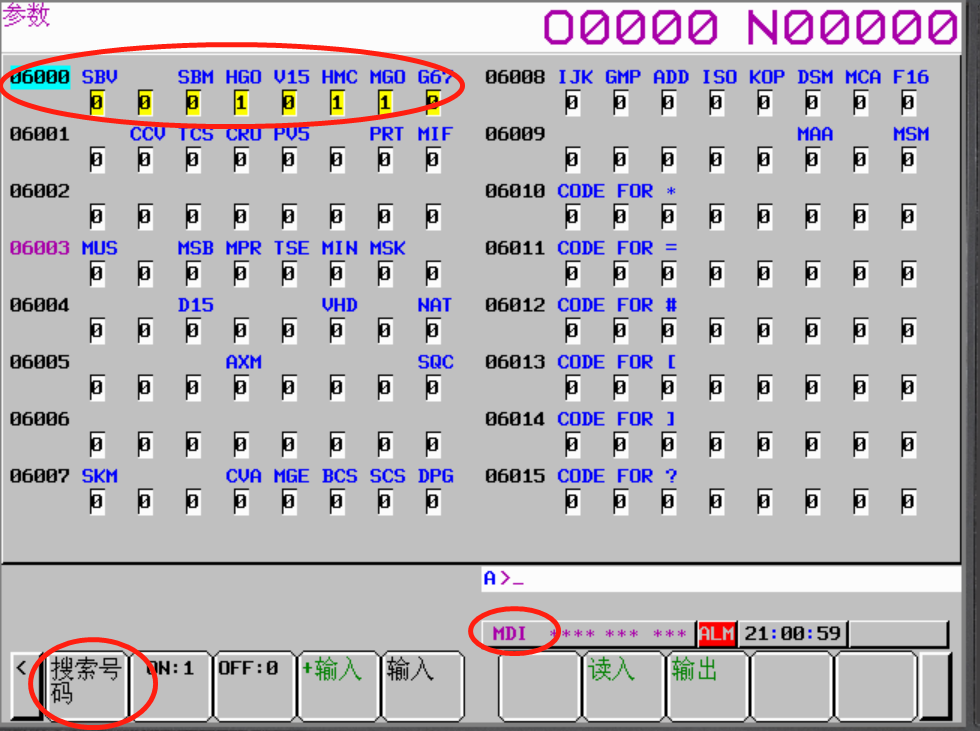Toggle the HMC bit of parameter 06000
The width and height of the screenshot is (980, 731).
tap(336, 102)
